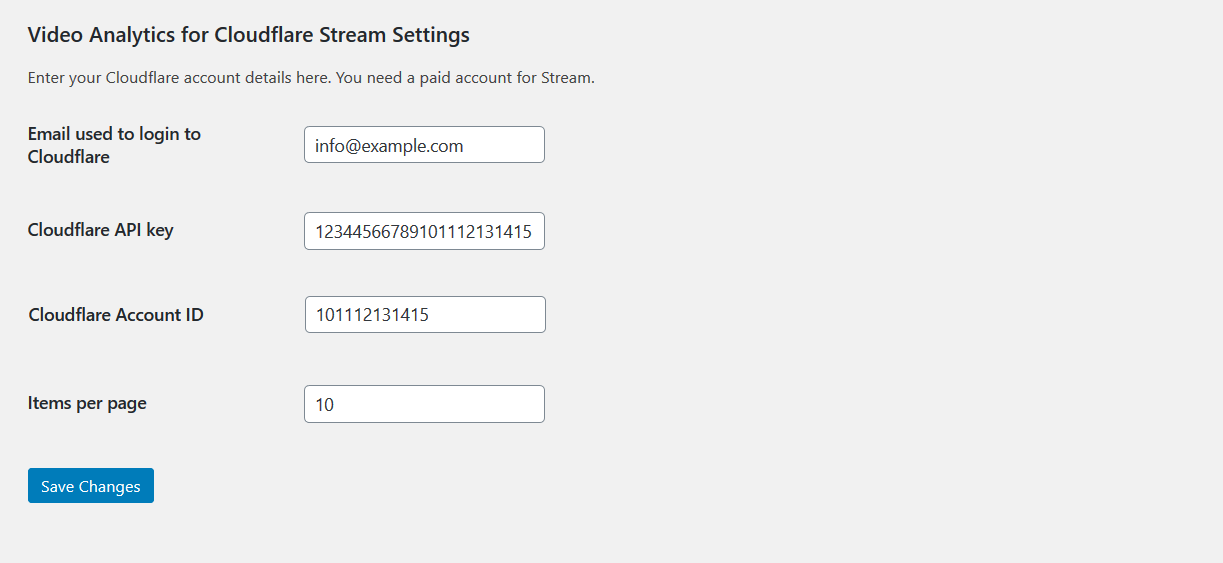Place cursor in field showing 101112131415
This screenshot has width=1223, height=563.
(425, 314)
